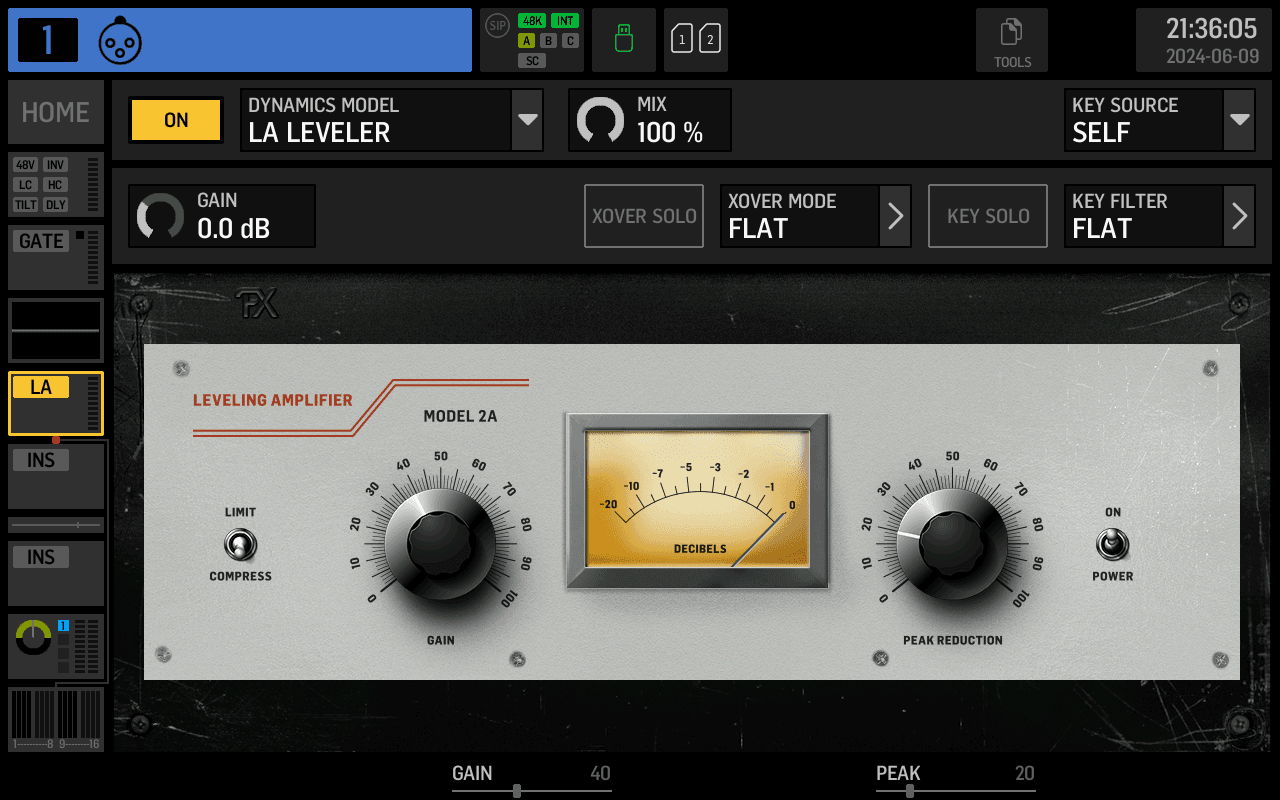
Task: Open the bus sends meter block
Action: coord(56,719)
